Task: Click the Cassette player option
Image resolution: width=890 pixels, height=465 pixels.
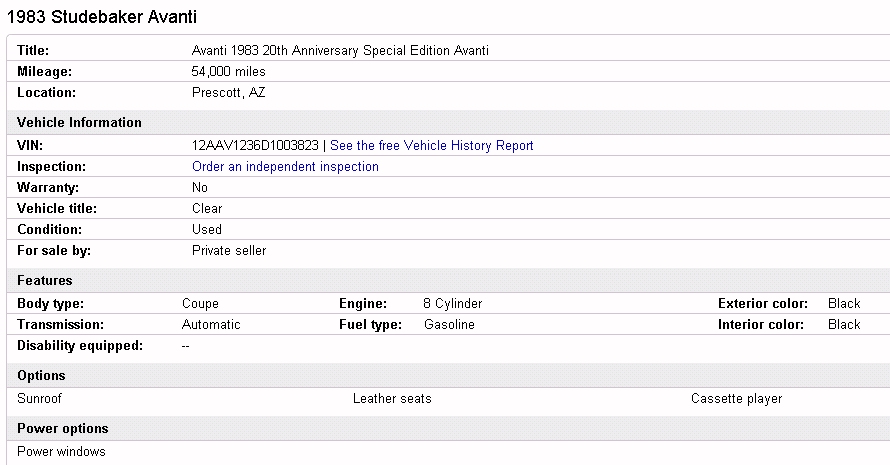Action: pos(736,399)
